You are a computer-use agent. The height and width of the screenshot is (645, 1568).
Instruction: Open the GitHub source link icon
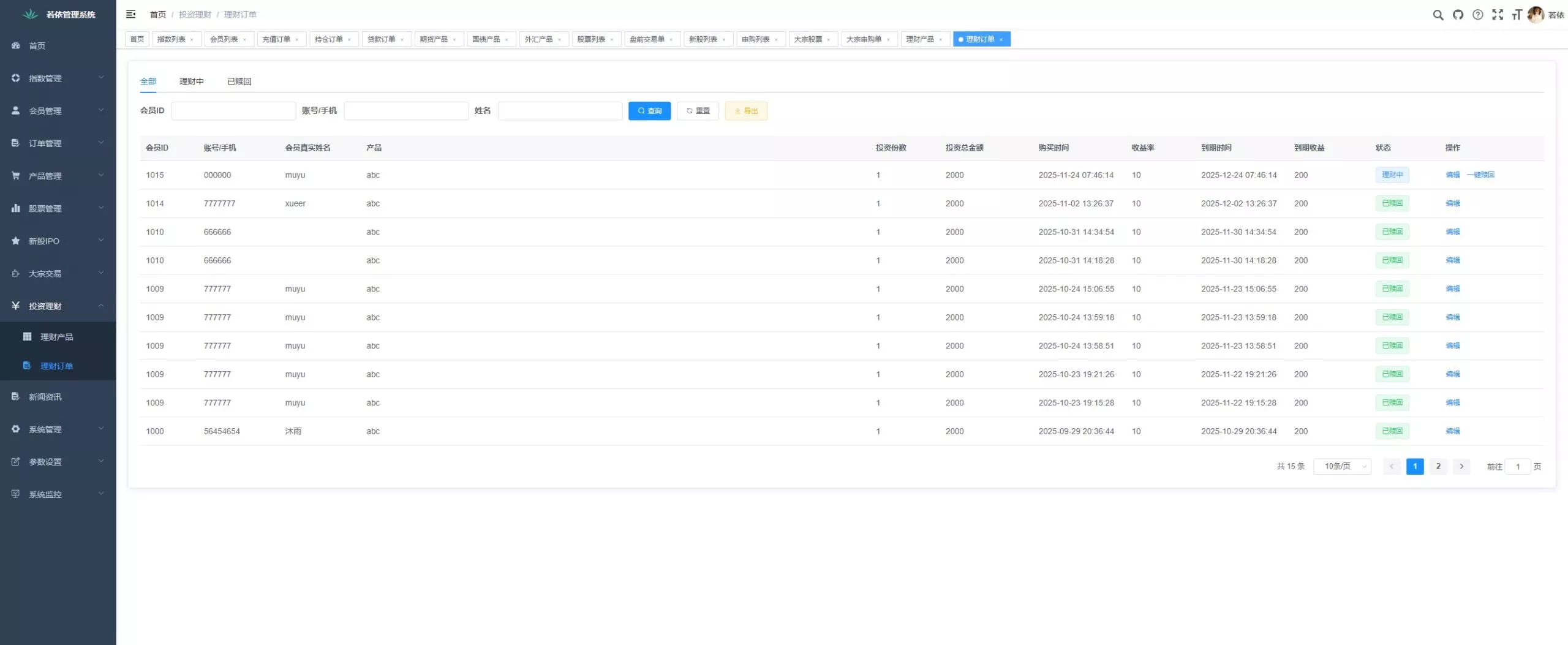tap(1458, 15)
